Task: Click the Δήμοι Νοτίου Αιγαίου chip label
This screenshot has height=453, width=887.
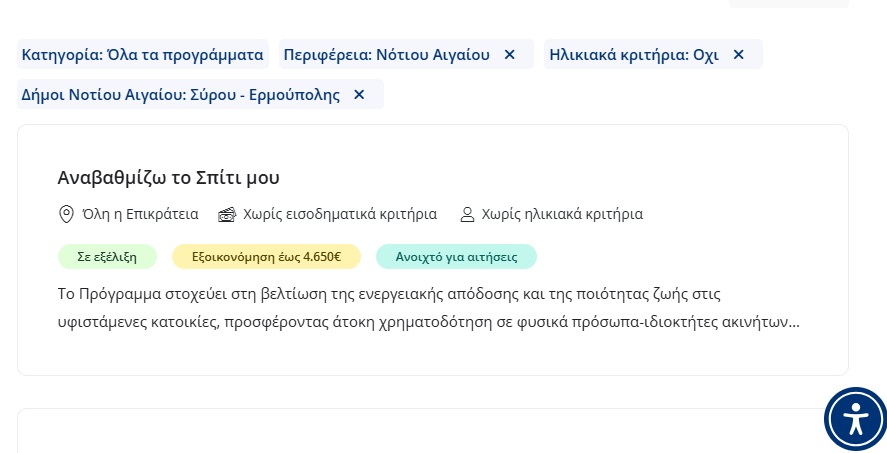Action: coord(180,95)
